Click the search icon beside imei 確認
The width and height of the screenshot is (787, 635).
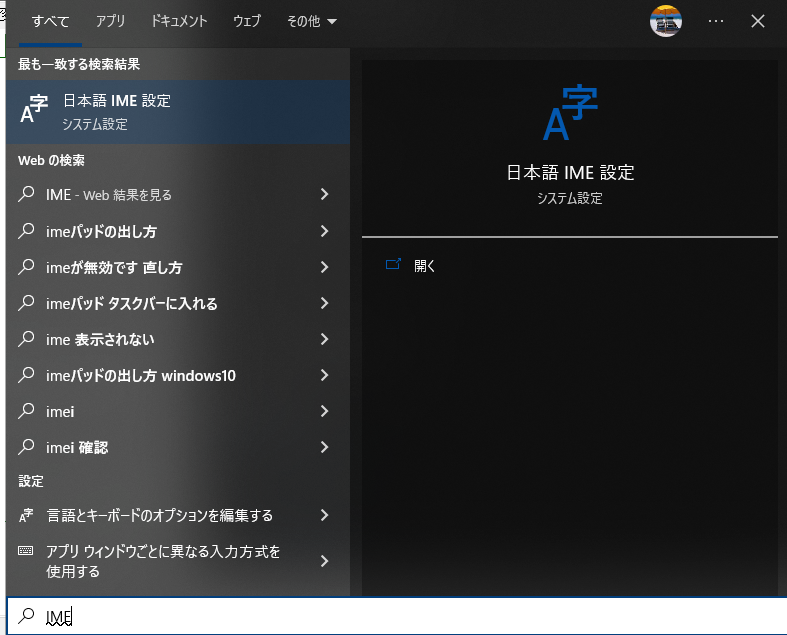tap(26, 447)
